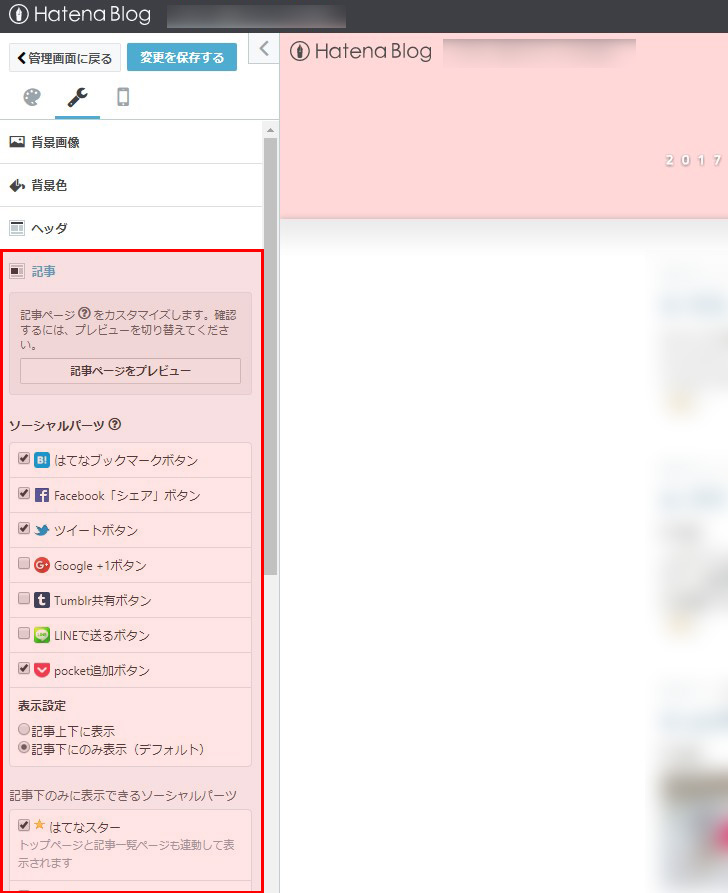Select 記事上下に表示 radio option

pyautogui.click(x=24, y=730)
